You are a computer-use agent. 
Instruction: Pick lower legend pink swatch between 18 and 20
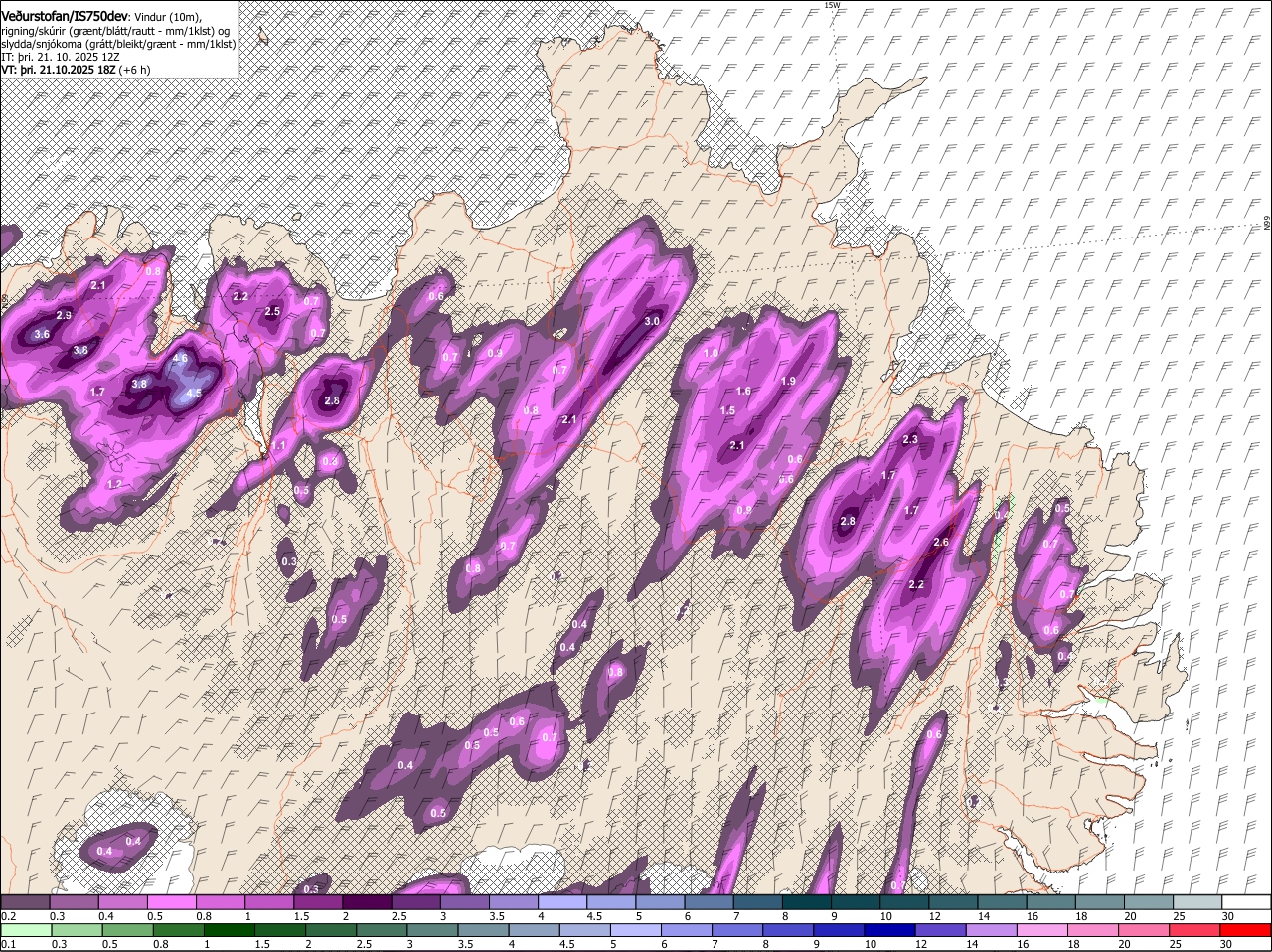point(1093,930)
